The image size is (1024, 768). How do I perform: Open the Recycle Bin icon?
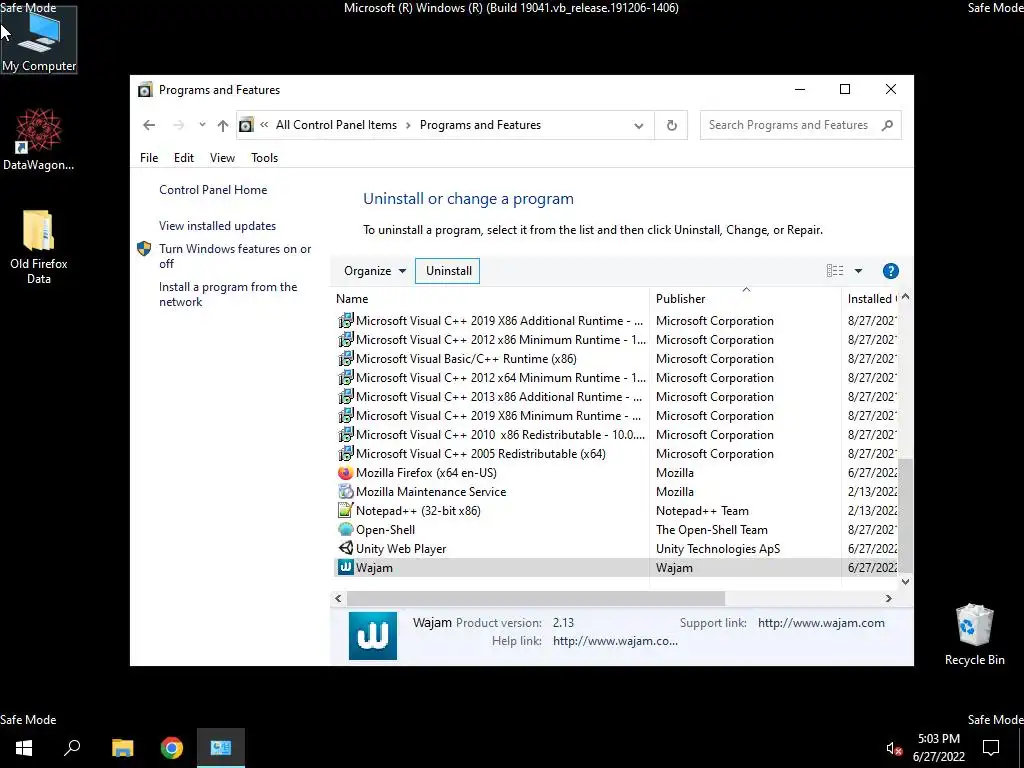click(x=974, y=634)
